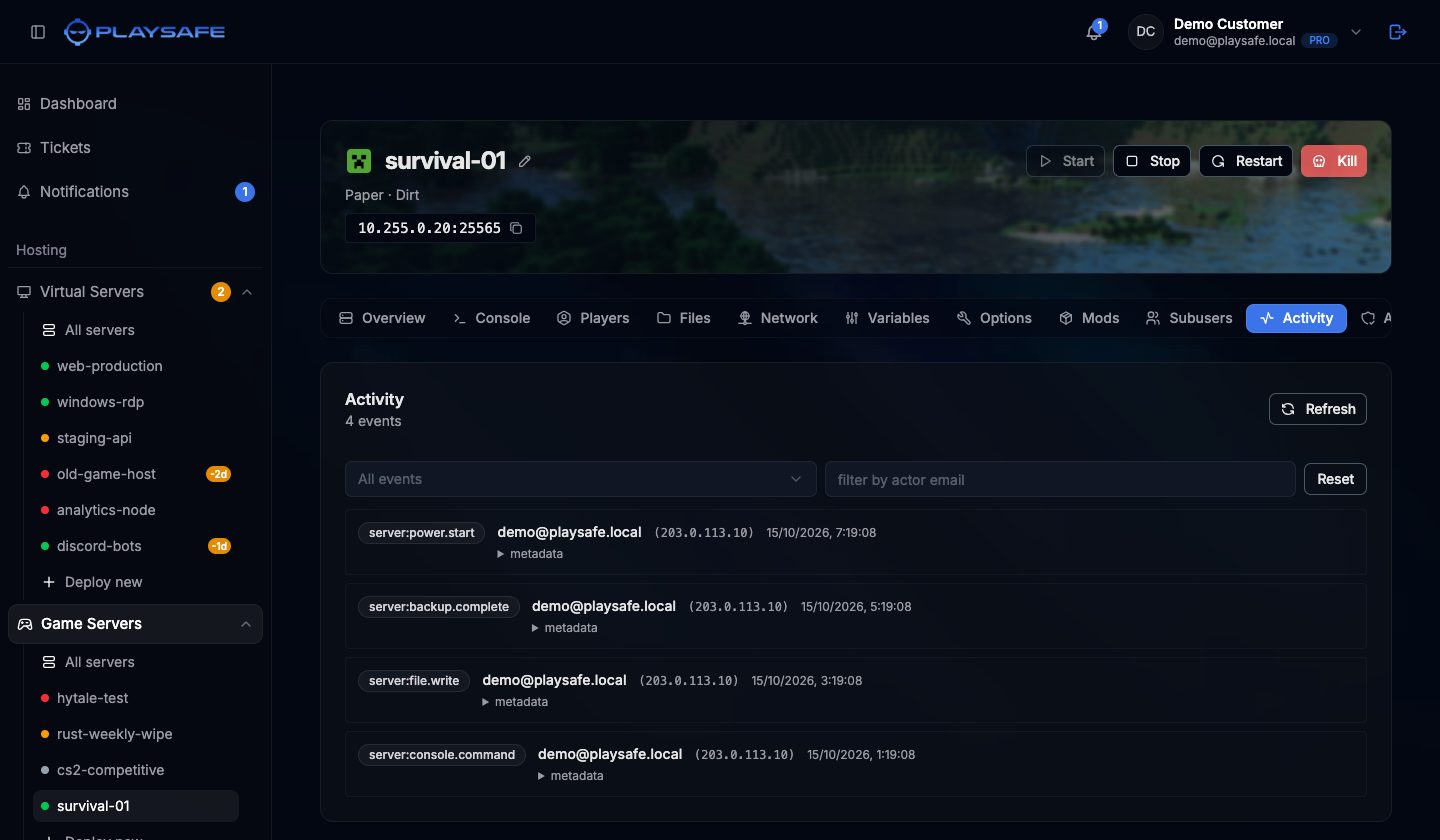Viewport: 1440px width, 840px height.
Task: Open the Variables tab
Action: [x=887, y=318]
